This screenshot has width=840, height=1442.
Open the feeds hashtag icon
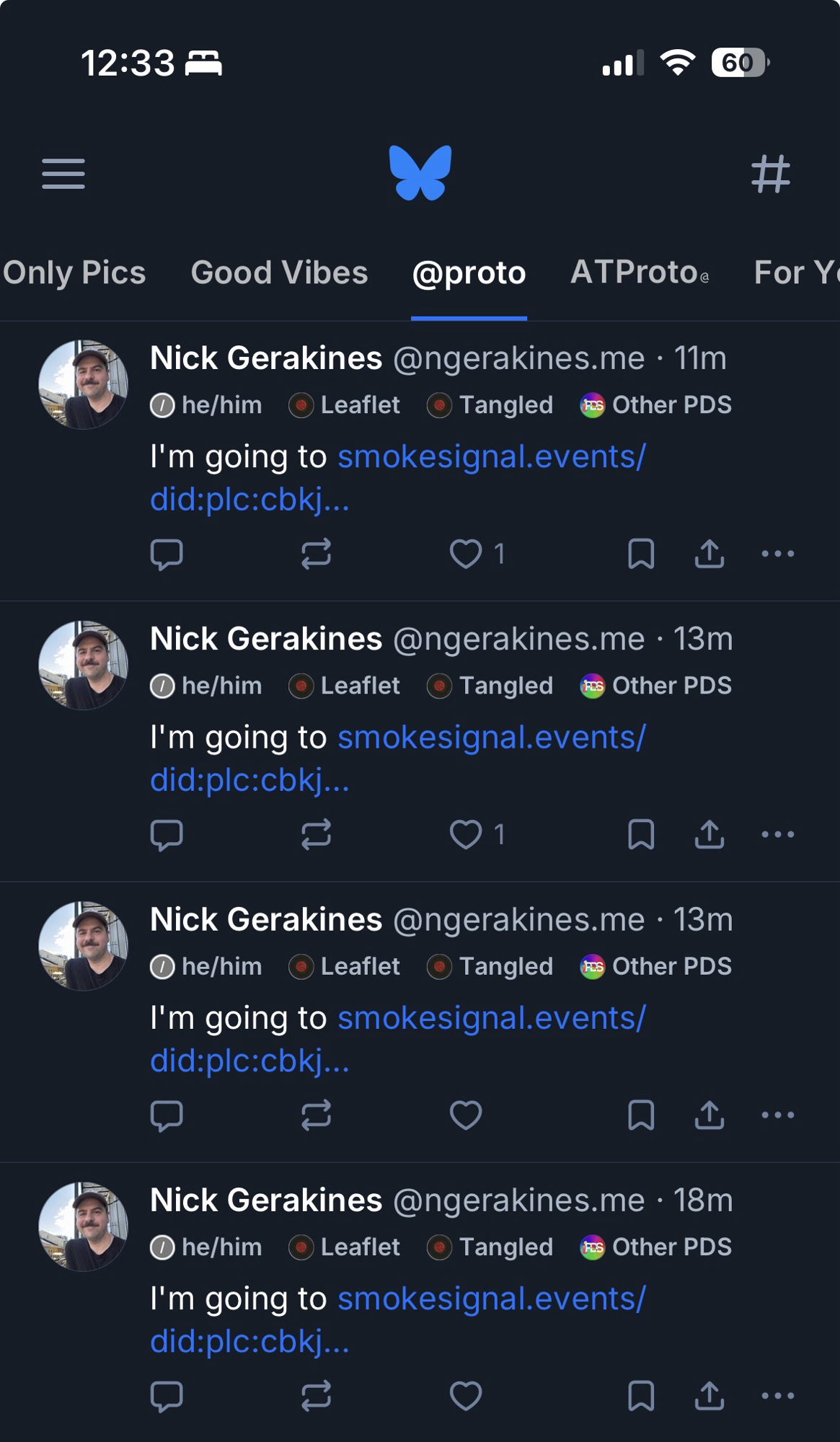(770, 174)
